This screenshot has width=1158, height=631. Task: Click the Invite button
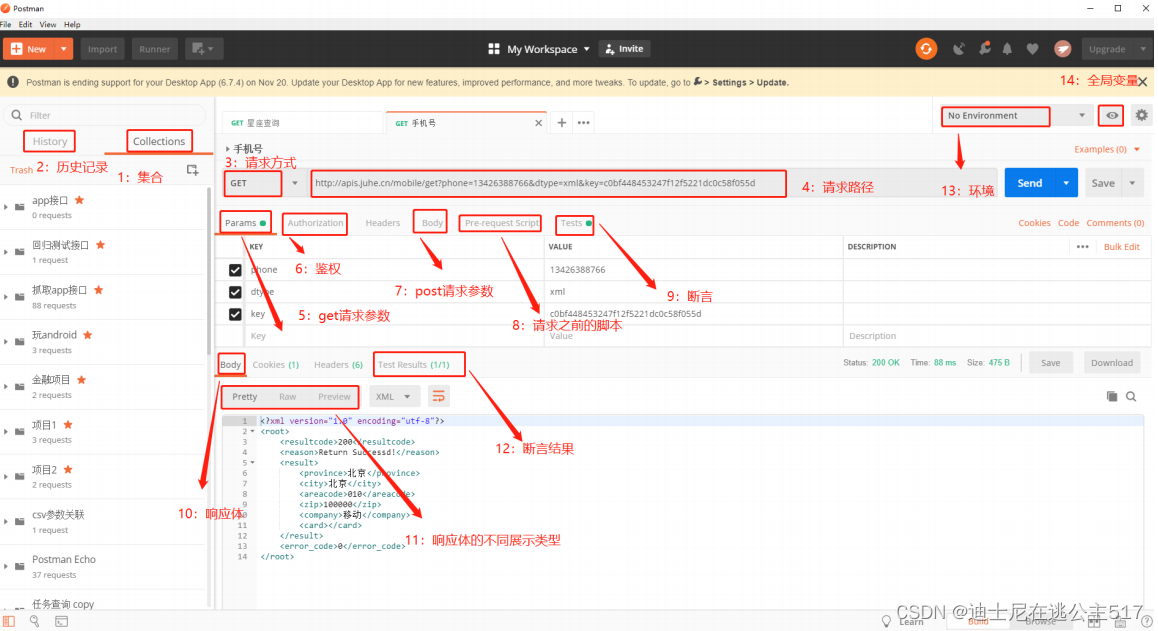pyautogui.click(x=624, y=49)
